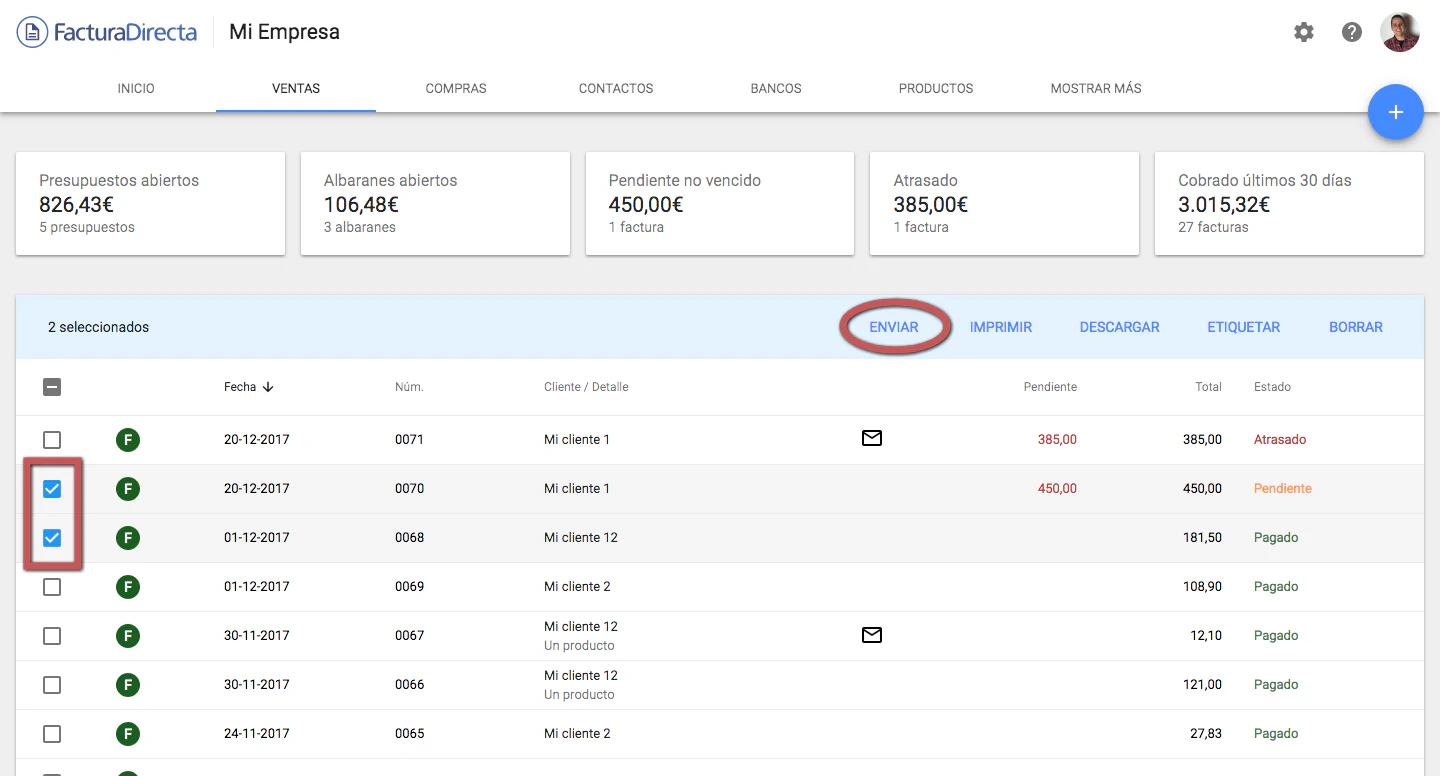Click BORRAR to delete selected invoices
1440x776 pixels.
(1356, 327)
